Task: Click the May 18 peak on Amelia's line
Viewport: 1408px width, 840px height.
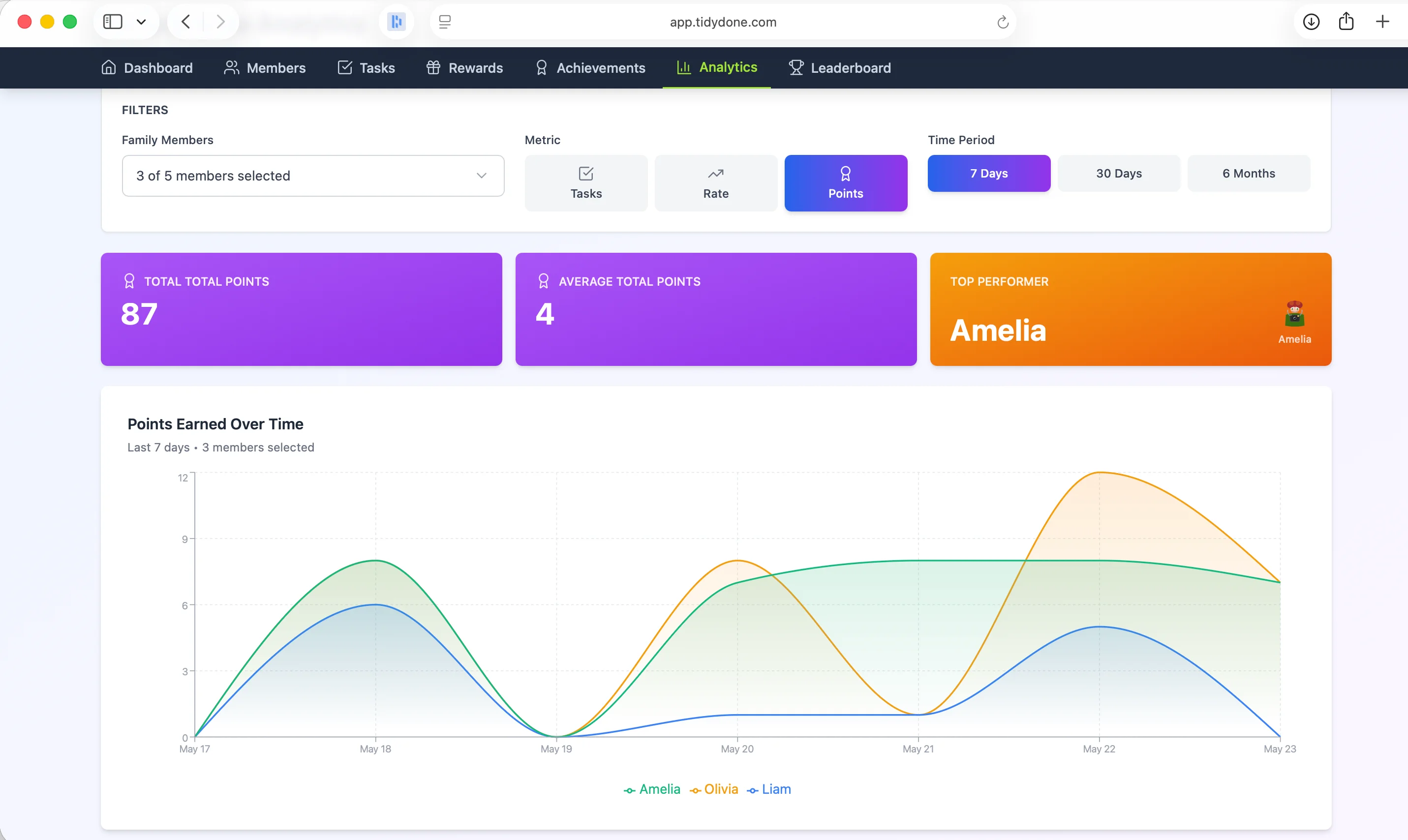Action: click(375, 560)
